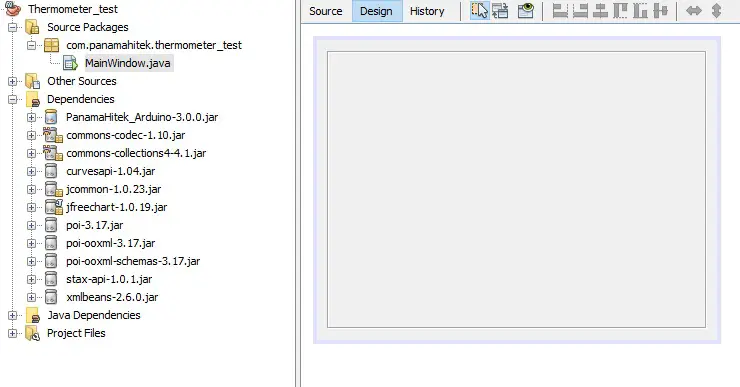Click the Java Dependencies folder icon

tap(33, 315)
